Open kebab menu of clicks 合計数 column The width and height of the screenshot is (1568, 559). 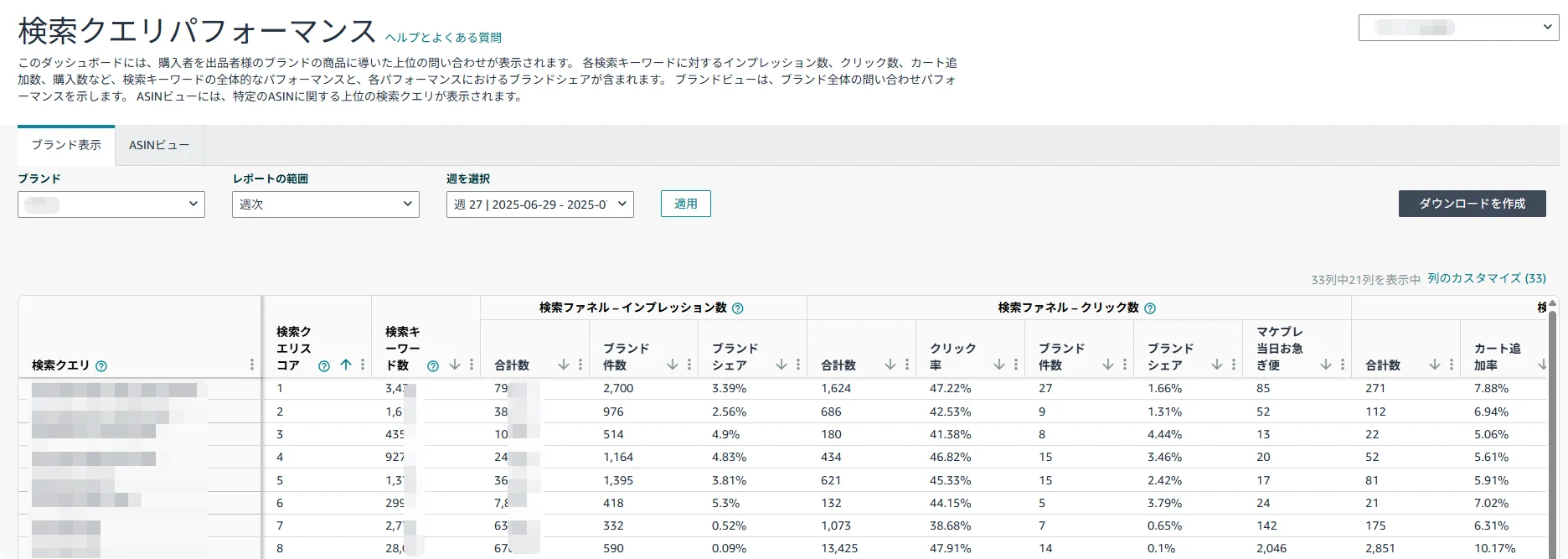point(907,365)
